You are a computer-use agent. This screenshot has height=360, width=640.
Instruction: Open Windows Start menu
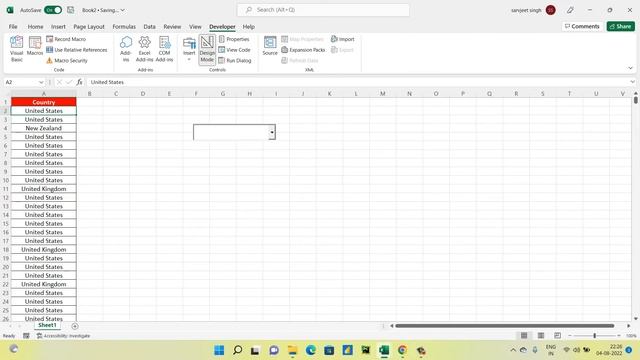(219, 350)
